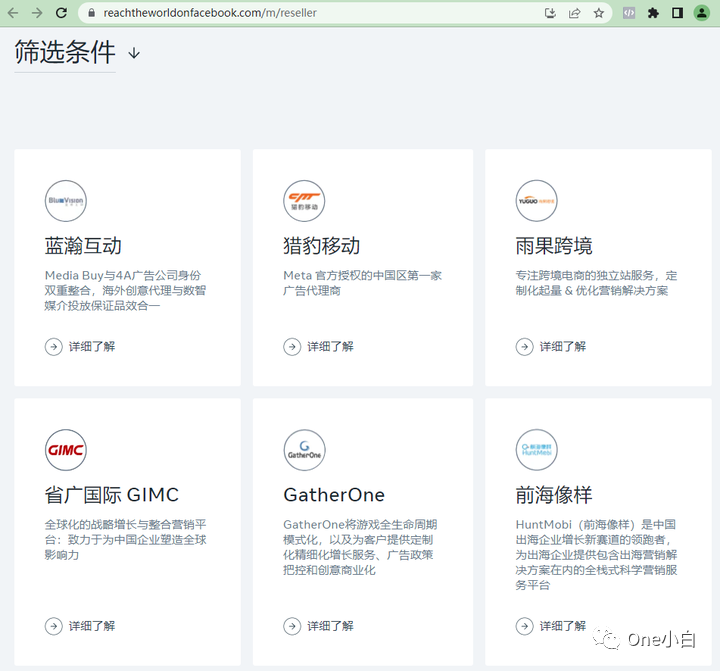Open the extensions puzzle icon
Screen dimensions: 720x671
pos(653,13)
